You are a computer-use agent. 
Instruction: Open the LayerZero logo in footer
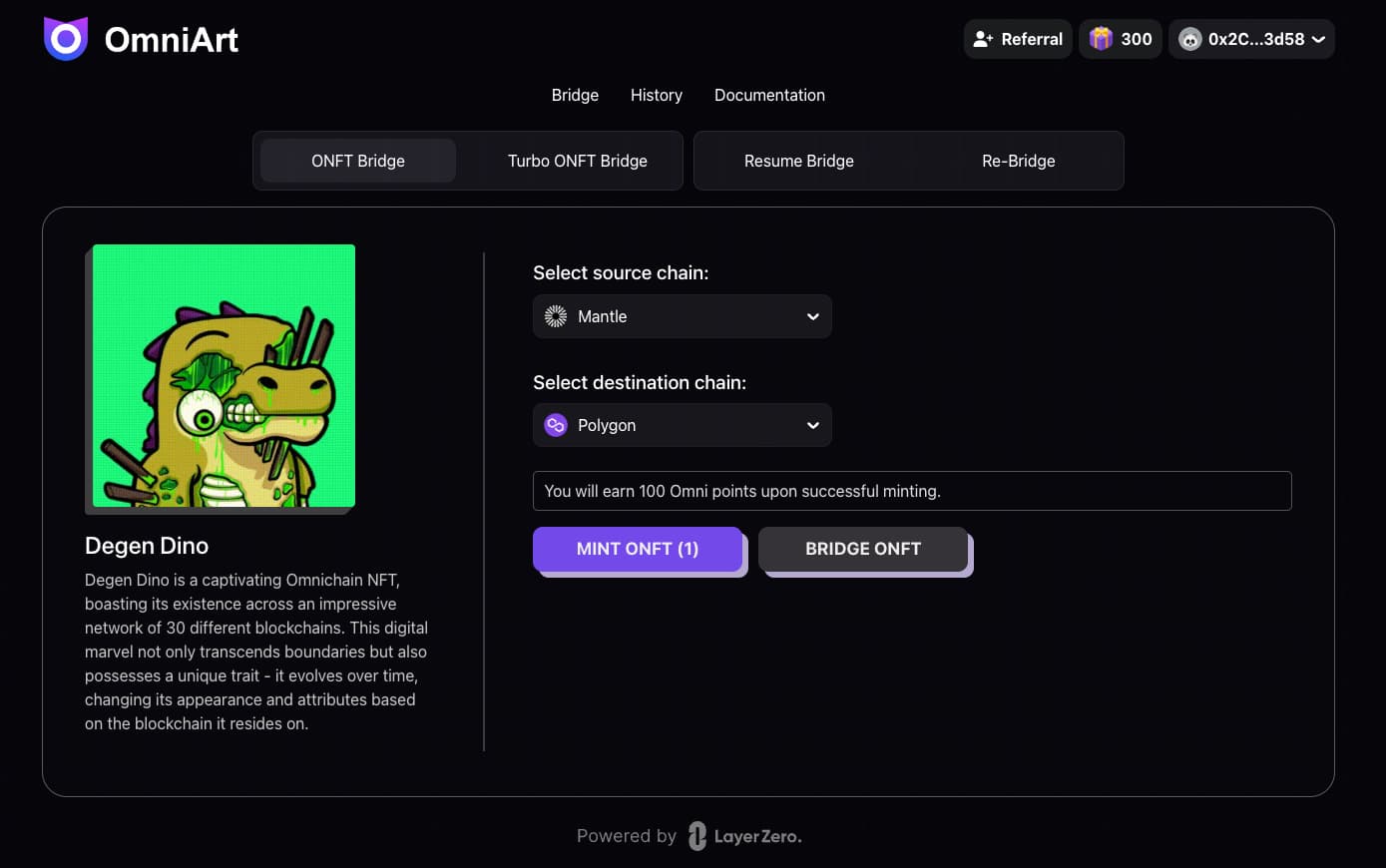click(744, 836)
